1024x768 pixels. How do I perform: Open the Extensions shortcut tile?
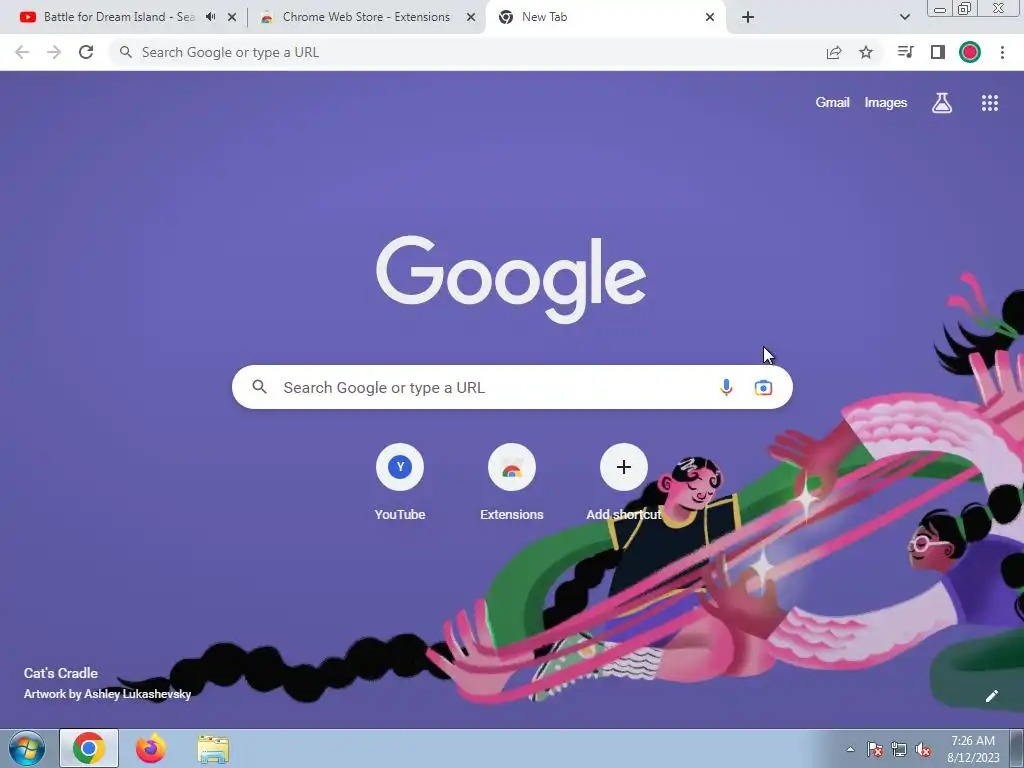pos(512,482)
